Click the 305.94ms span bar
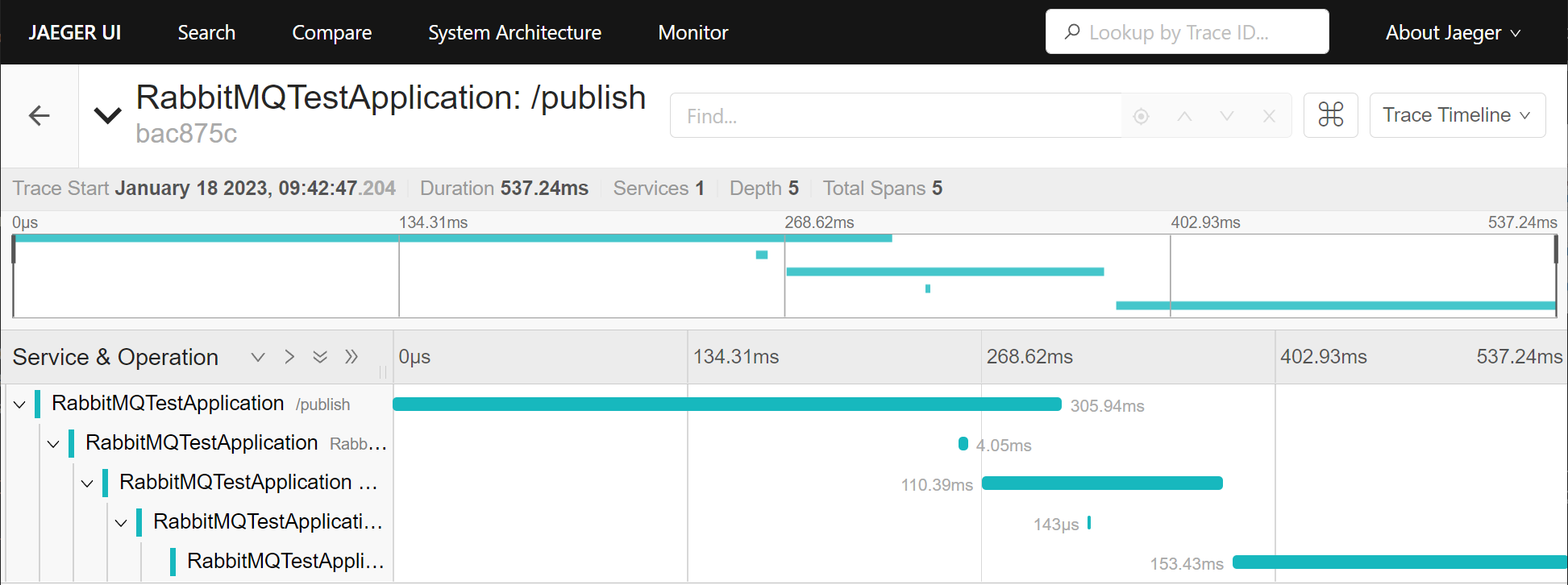 (x=727, y=404)
